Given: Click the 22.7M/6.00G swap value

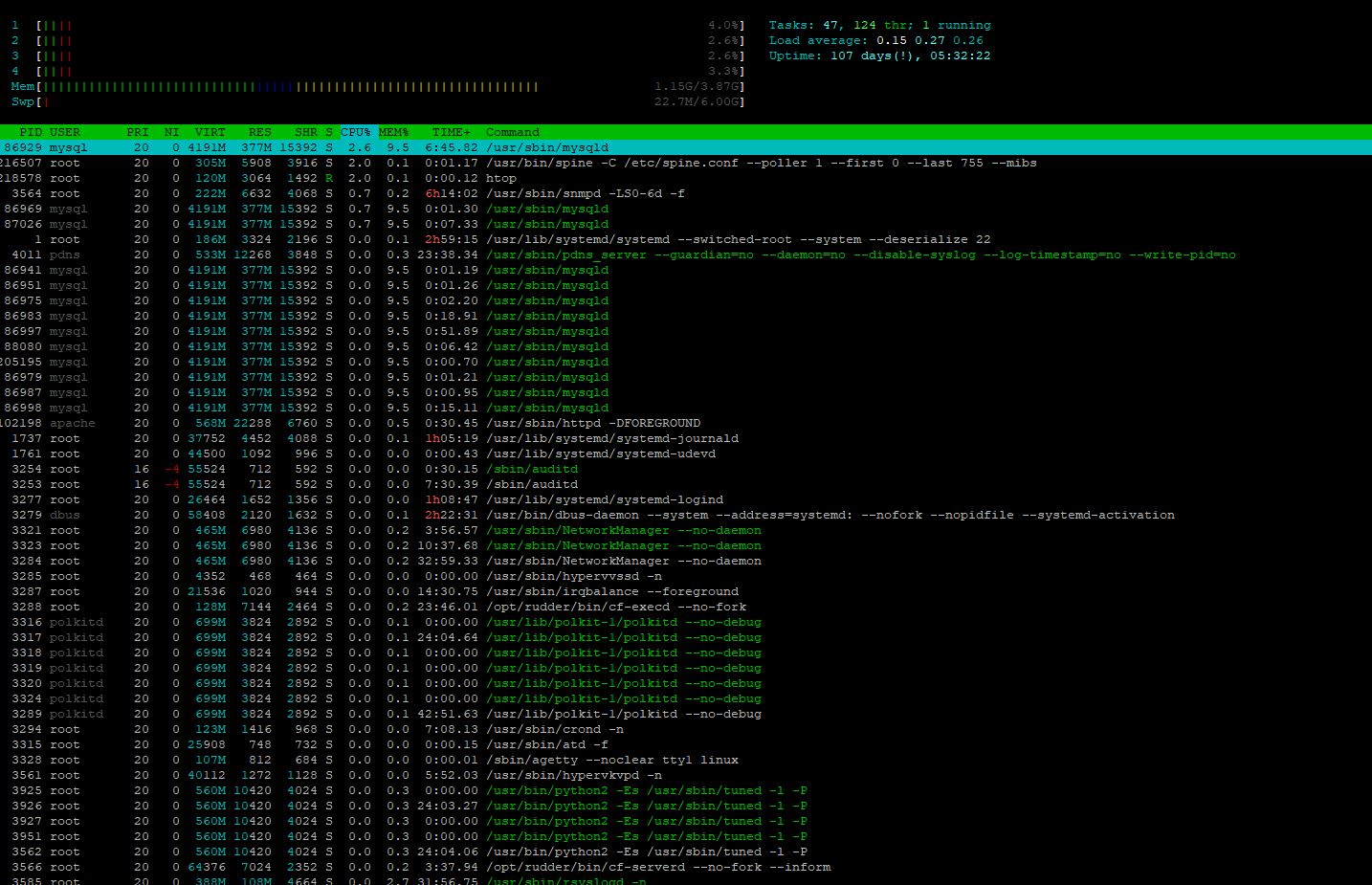Looking at the screenshot, I should [696, 101].
